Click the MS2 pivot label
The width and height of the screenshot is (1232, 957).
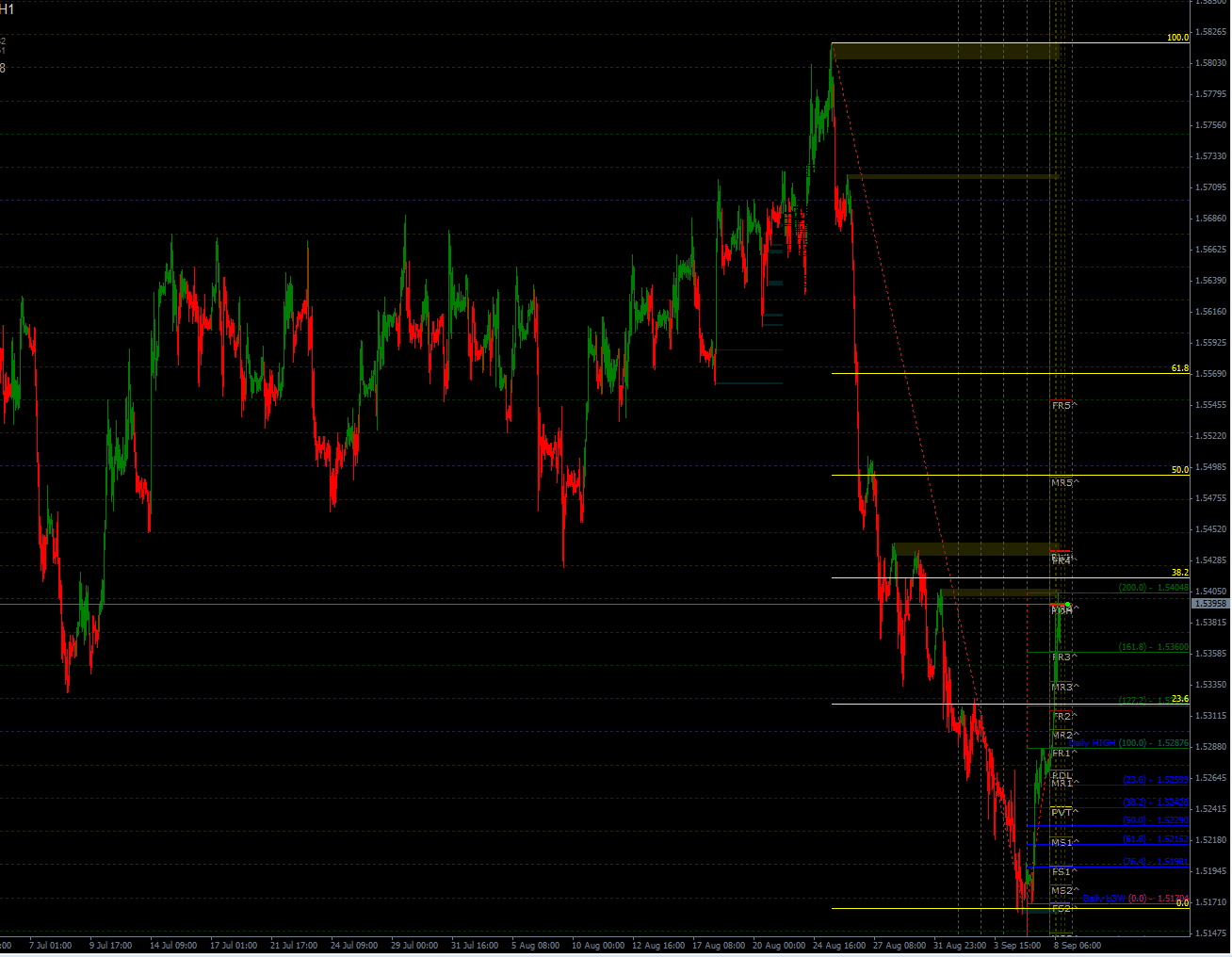point(1065,890)
